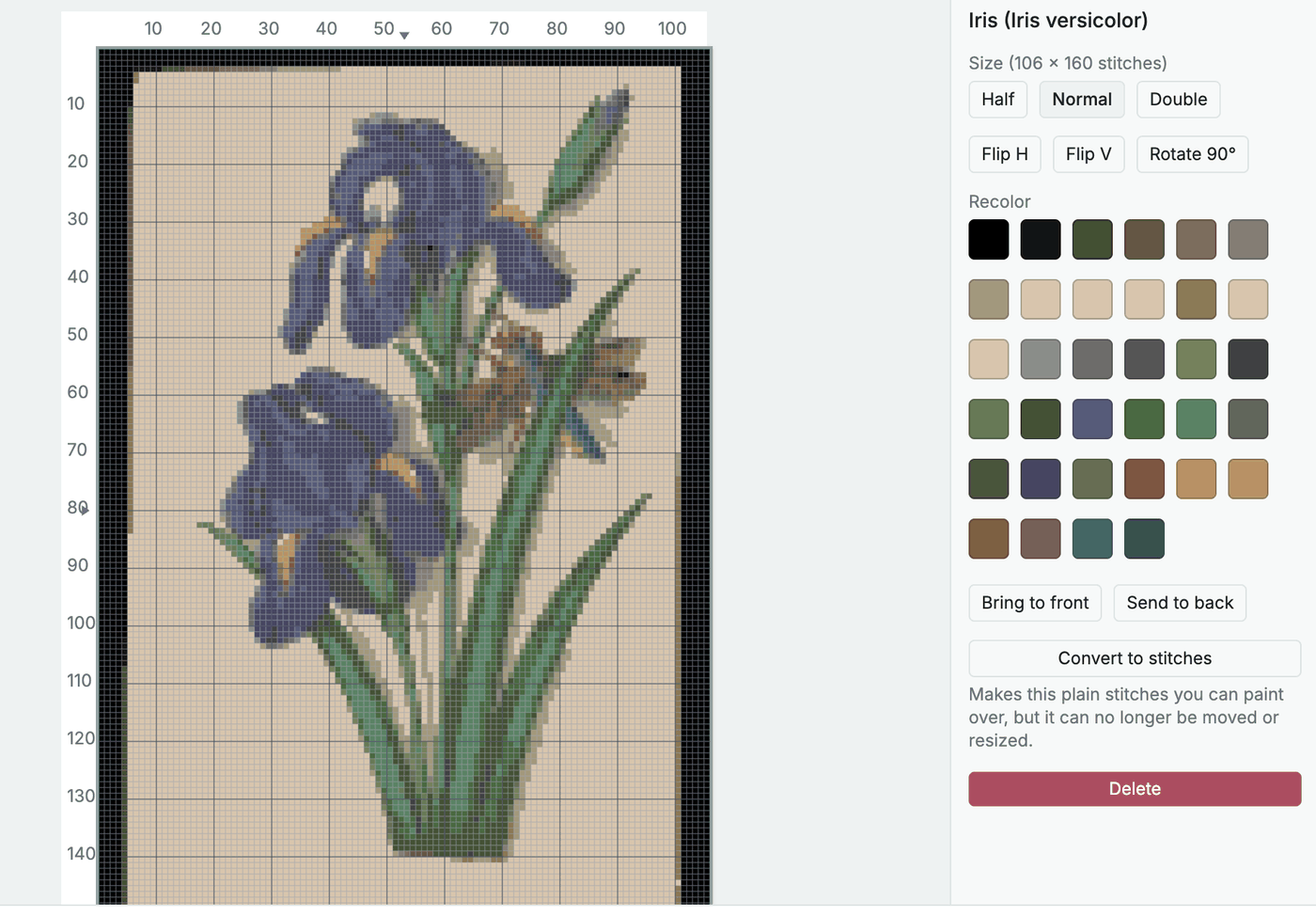Select the Double size option

[x=1178, y=100]
